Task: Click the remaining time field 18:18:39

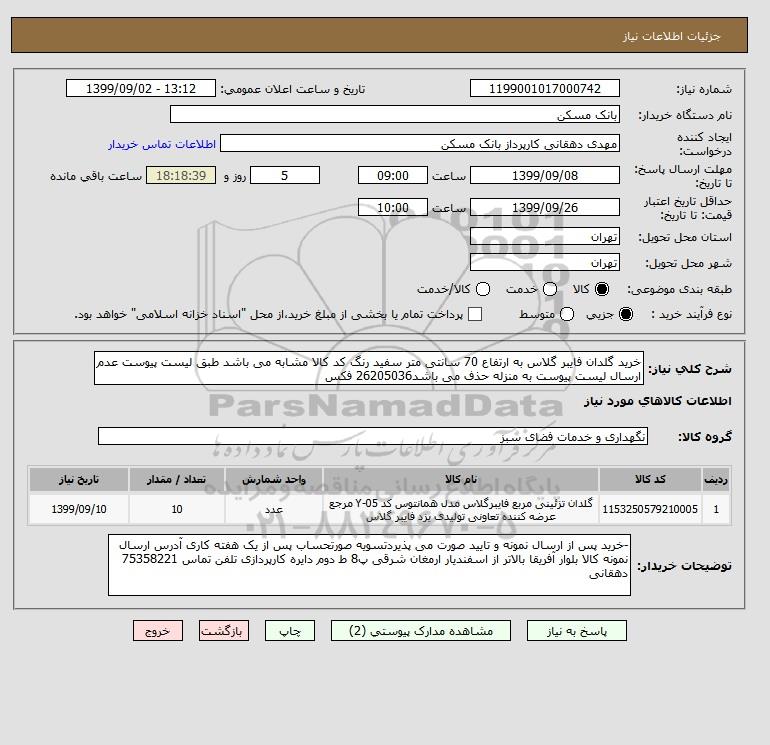Action: (181, 175)
